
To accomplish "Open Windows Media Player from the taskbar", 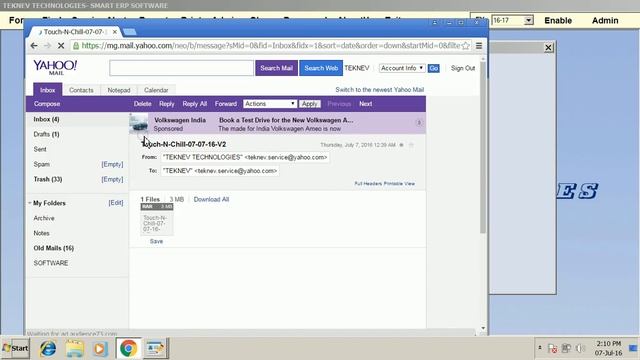I will click(x=100, y=348).
